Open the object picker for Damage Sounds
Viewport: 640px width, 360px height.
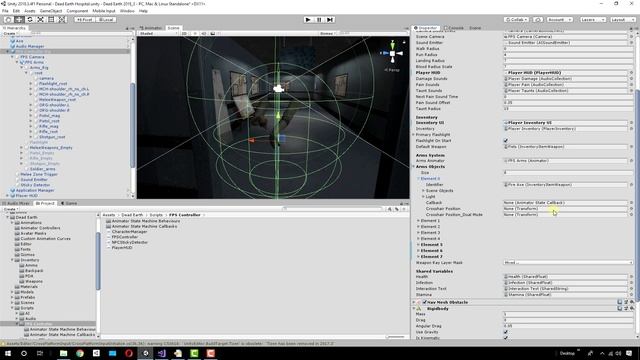631,78
